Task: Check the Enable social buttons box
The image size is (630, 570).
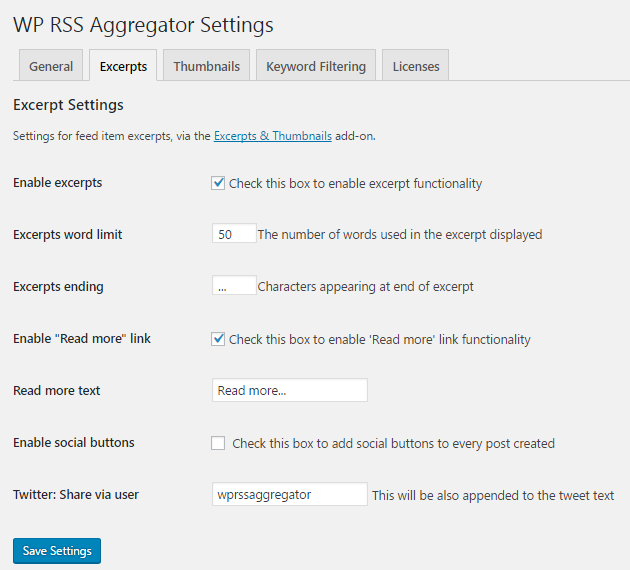Action: (x=218, y=443)
